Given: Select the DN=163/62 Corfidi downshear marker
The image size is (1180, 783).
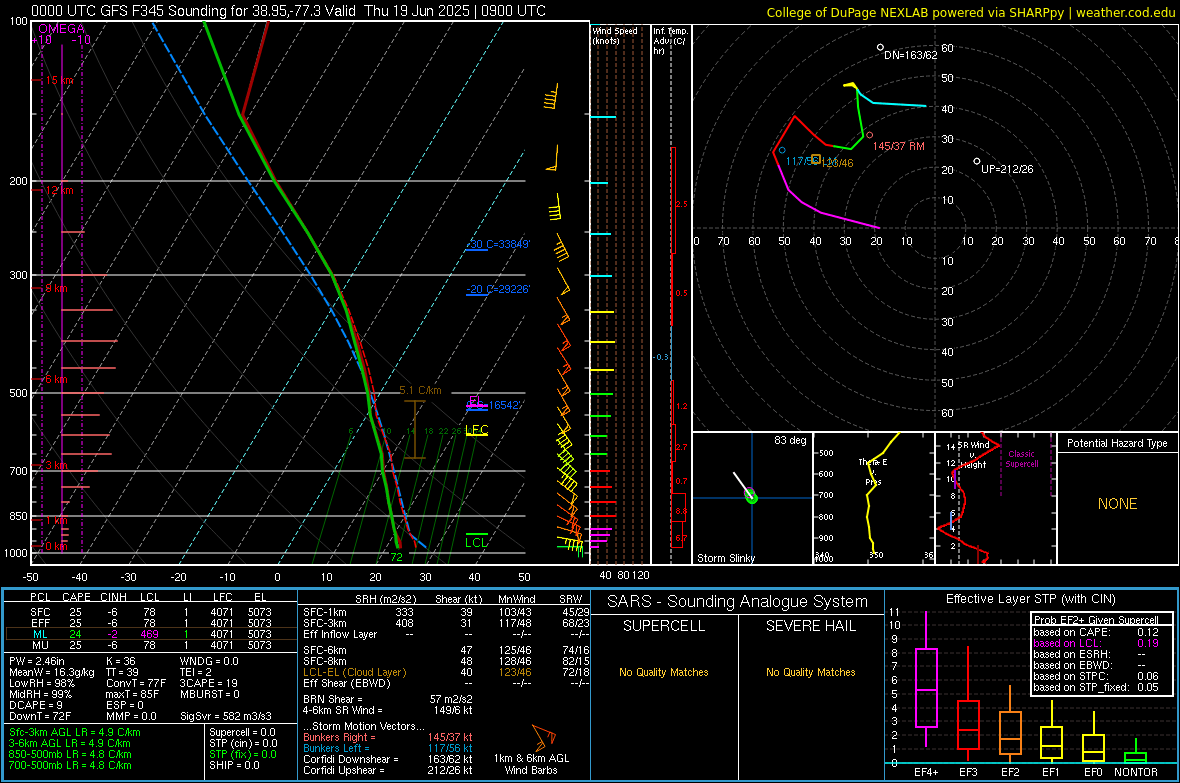Looking at the screenshot, I should pyautogui.click(x=880, y=47).
